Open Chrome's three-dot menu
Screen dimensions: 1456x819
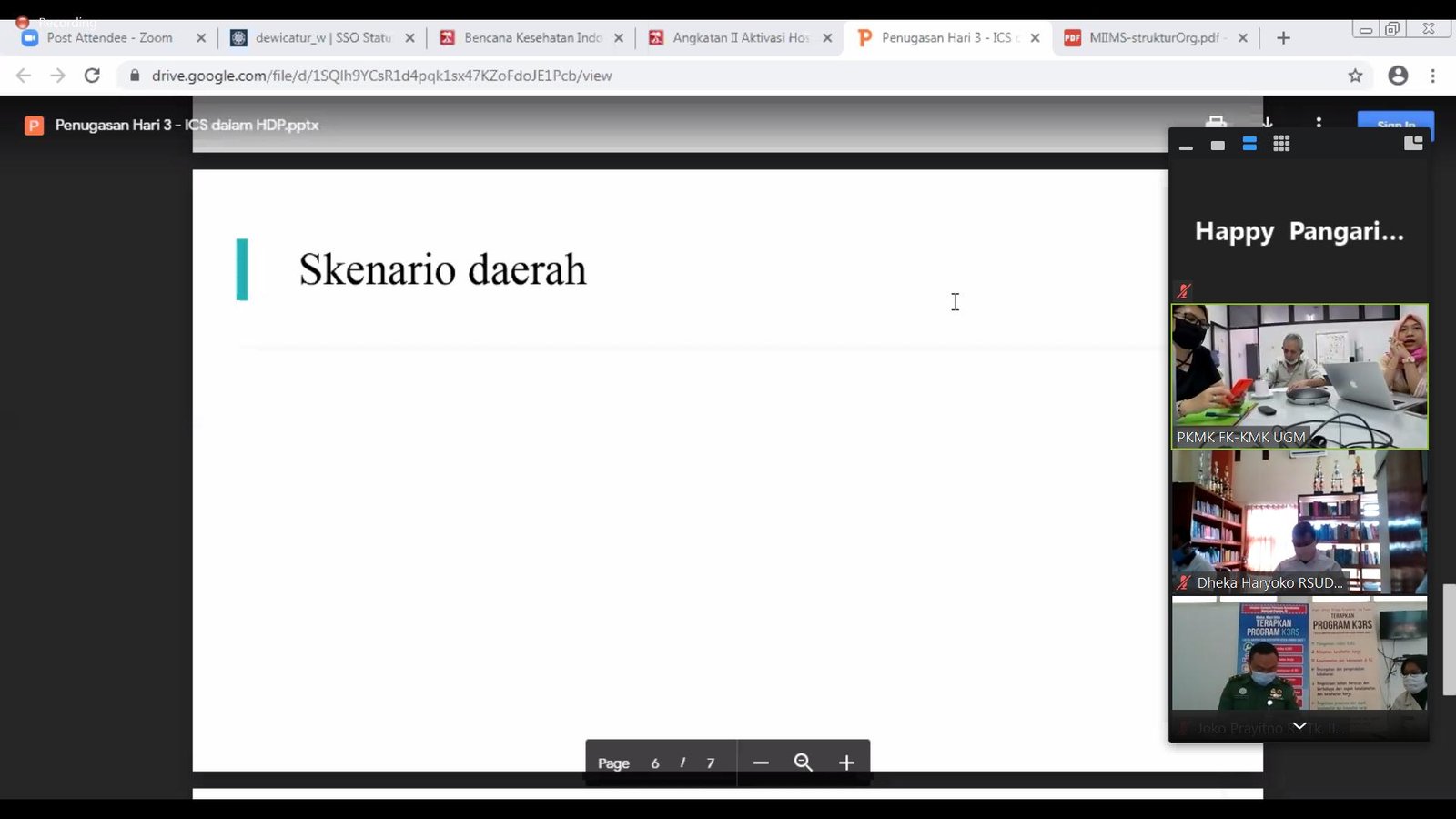(1432, 76)
